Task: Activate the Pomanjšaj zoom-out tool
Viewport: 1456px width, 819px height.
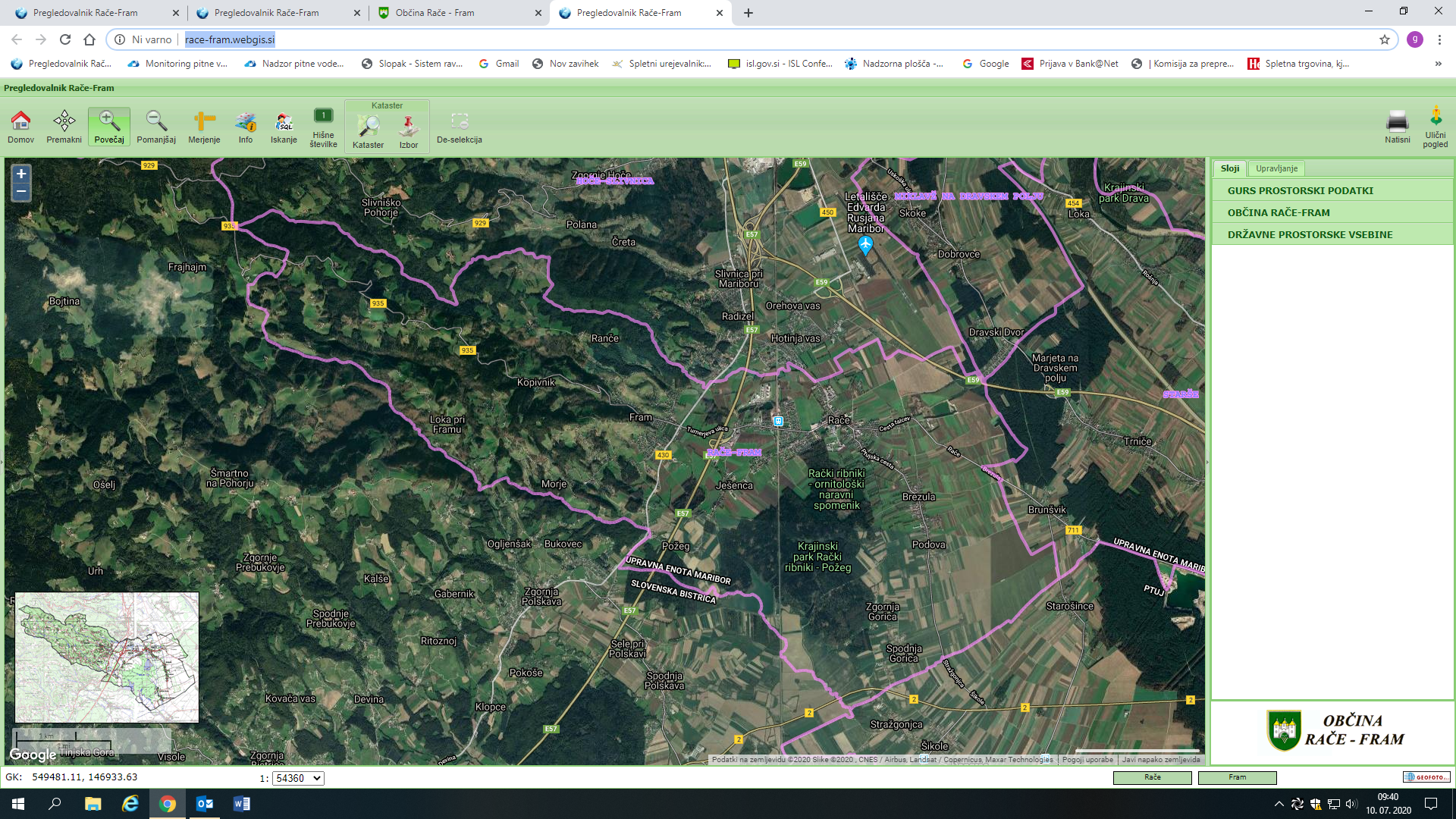Action: click(x=155, y=126)
